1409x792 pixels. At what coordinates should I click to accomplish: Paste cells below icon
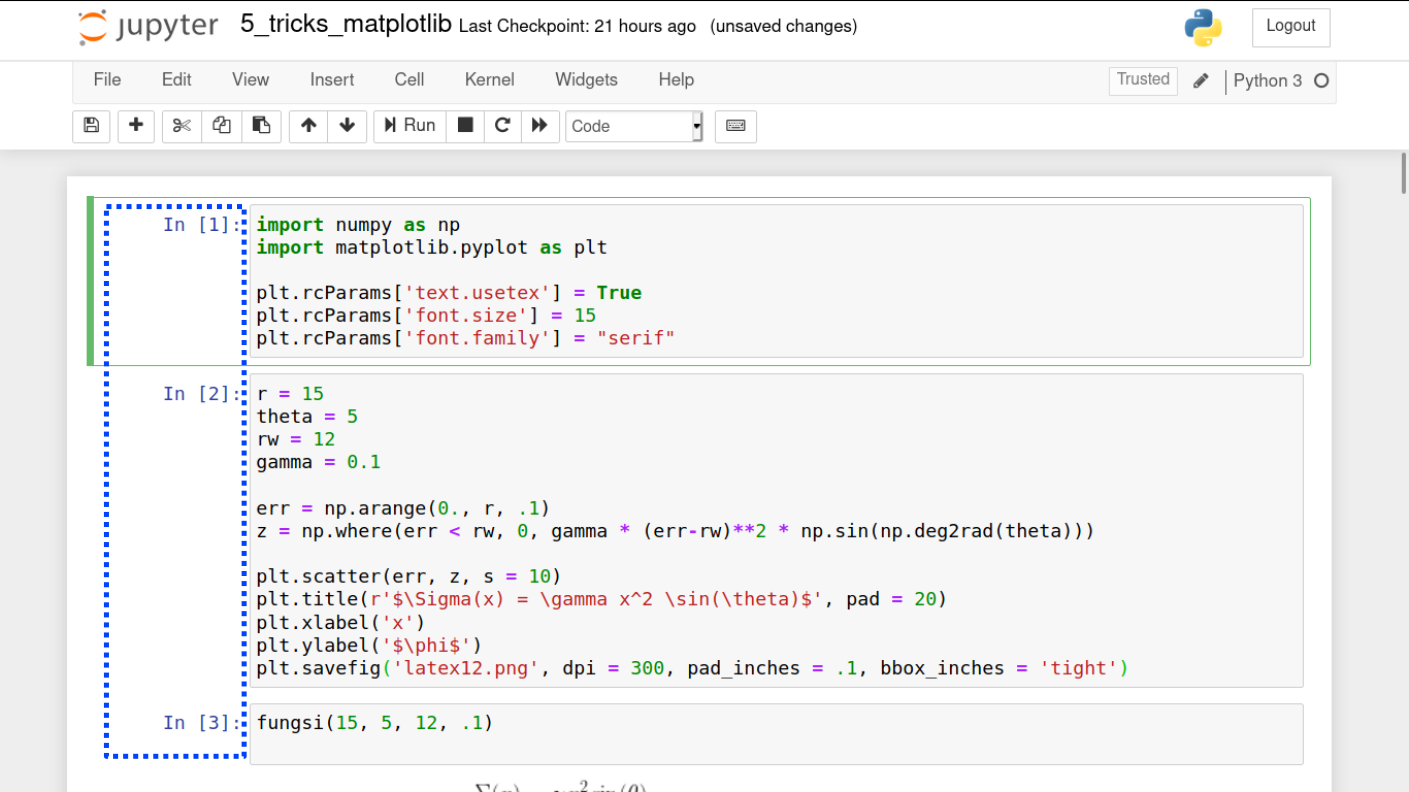coord(261,126)
